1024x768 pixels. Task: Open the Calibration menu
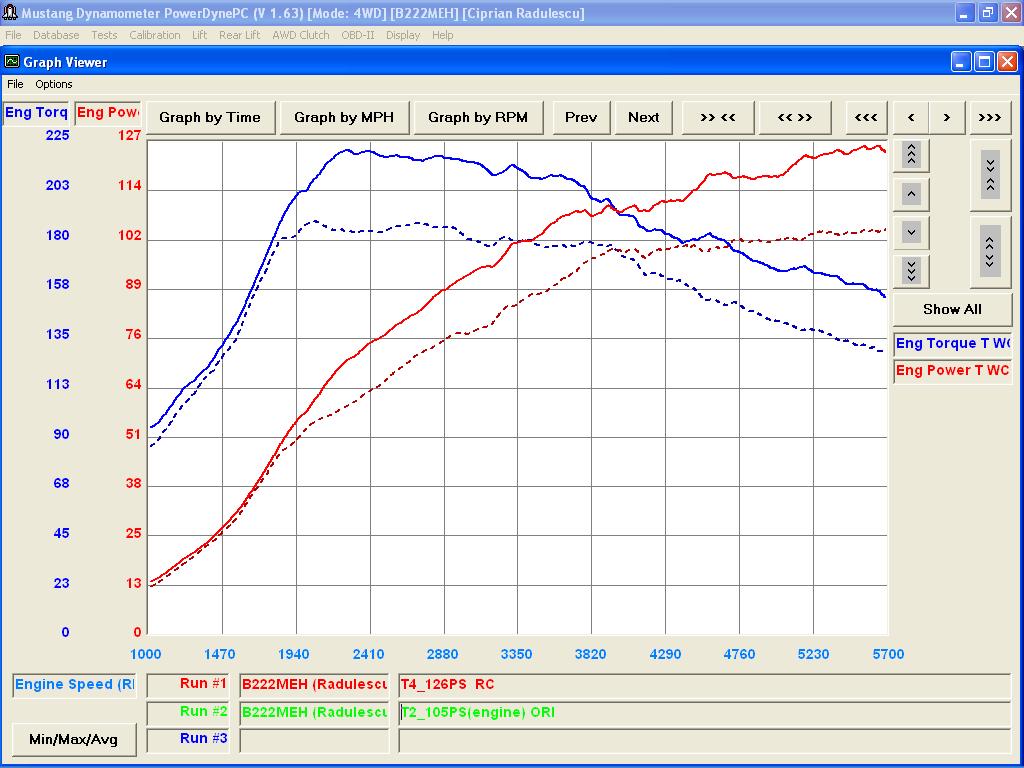click(x=155, y=35)
